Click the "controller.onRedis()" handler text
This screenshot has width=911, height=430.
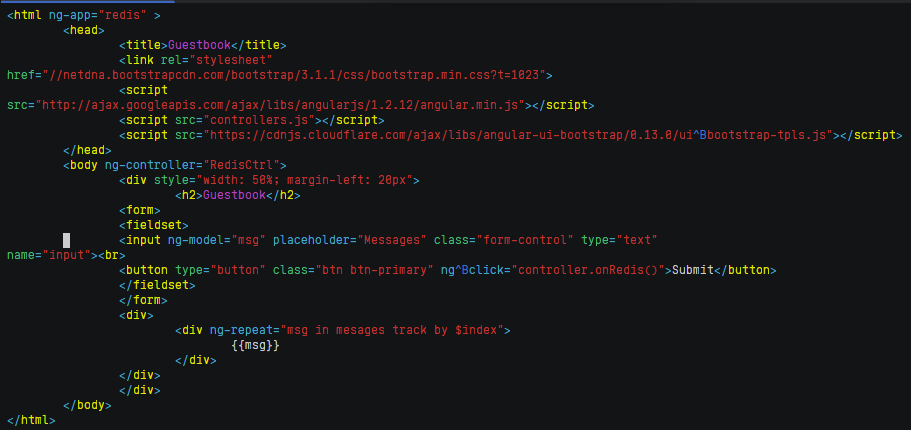[588, 271]
